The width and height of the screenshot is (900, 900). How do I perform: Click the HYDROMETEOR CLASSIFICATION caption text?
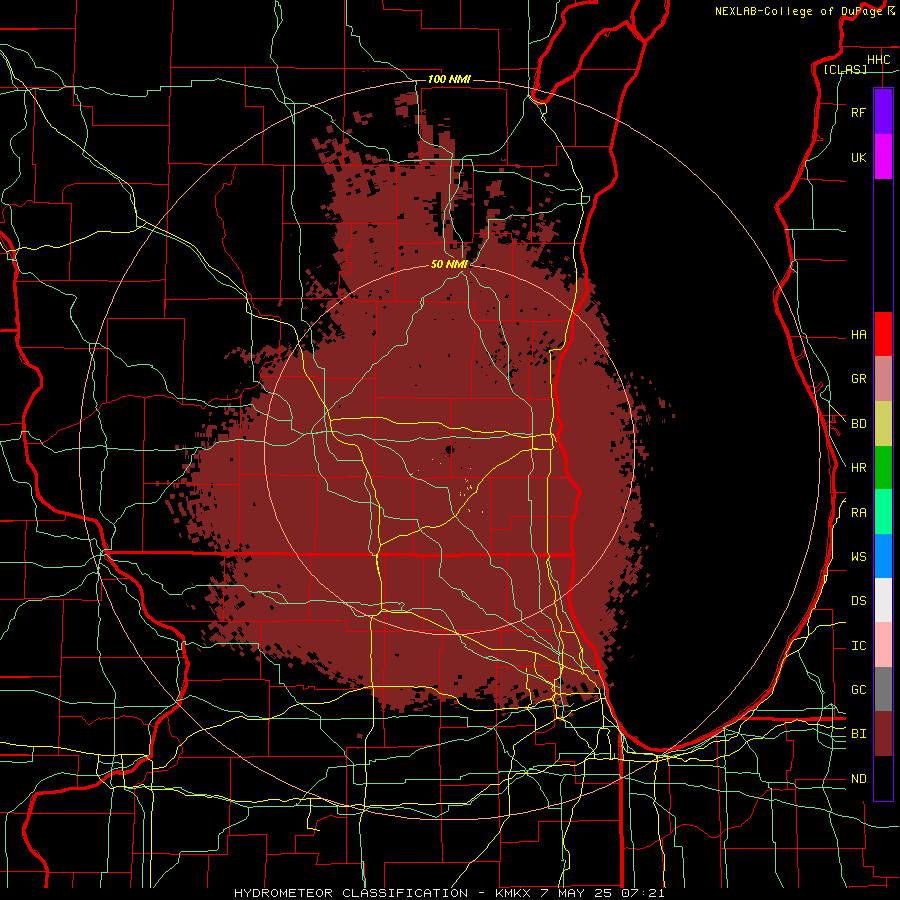tap(351, 893)
